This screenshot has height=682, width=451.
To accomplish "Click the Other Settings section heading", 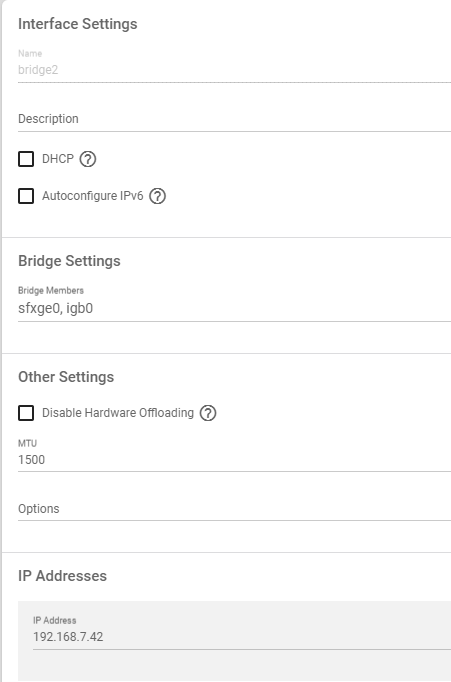I will [x=66, y=377].
